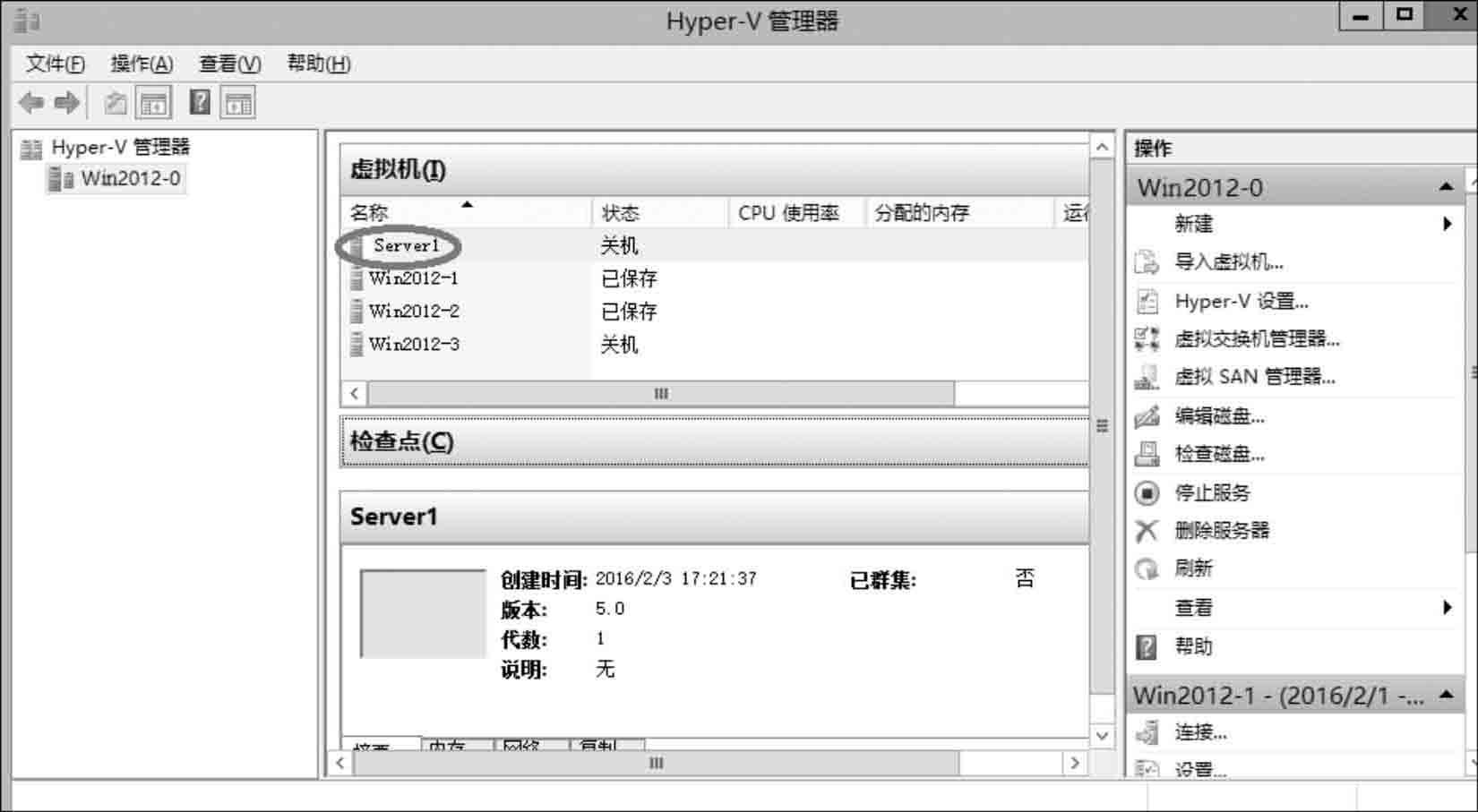Click the 停止服务 stop icon
Image resolution: width=1478 pixels, height=812 pixels.
1147,492
